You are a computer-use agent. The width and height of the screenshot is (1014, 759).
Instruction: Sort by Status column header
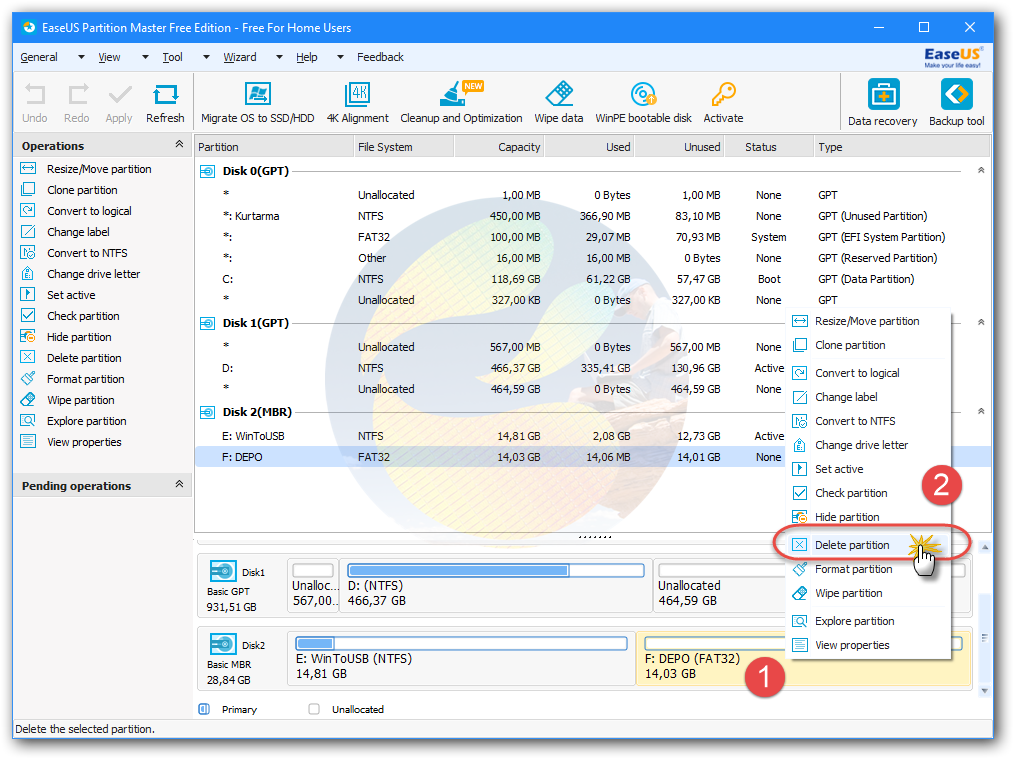769,147
